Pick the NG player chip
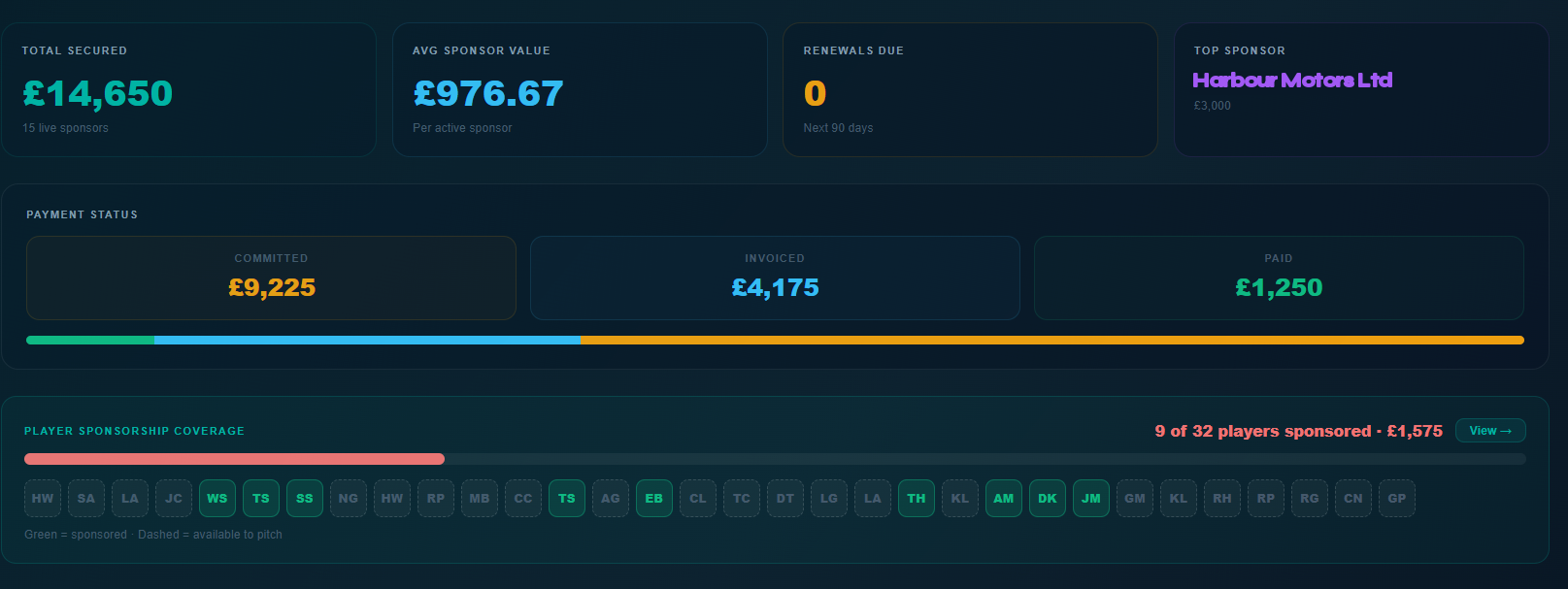The image size is (1568, 589). tap(349, 499)
